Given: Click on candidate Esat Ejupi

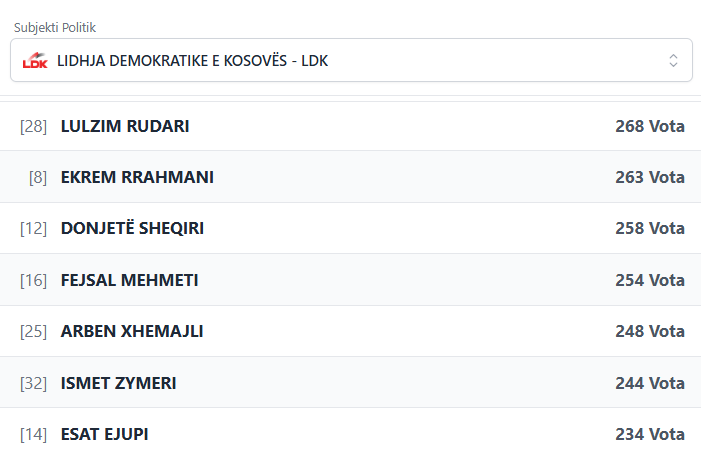Looking at the screenshot, I should 104,434.
